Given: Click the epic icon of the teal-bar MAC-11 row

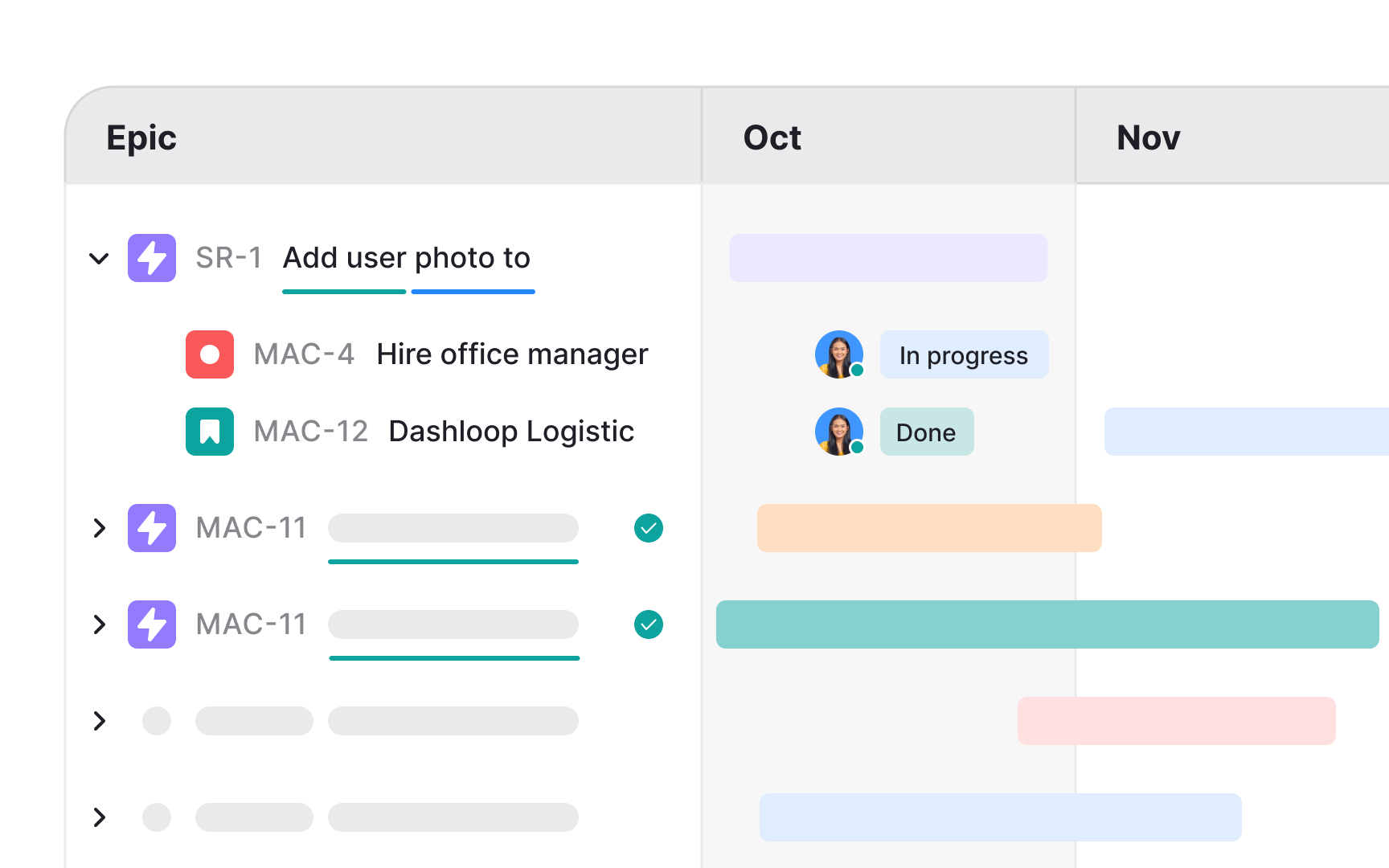Looking at the screenshot, I should pyautogui.click(x=152, y=624).
